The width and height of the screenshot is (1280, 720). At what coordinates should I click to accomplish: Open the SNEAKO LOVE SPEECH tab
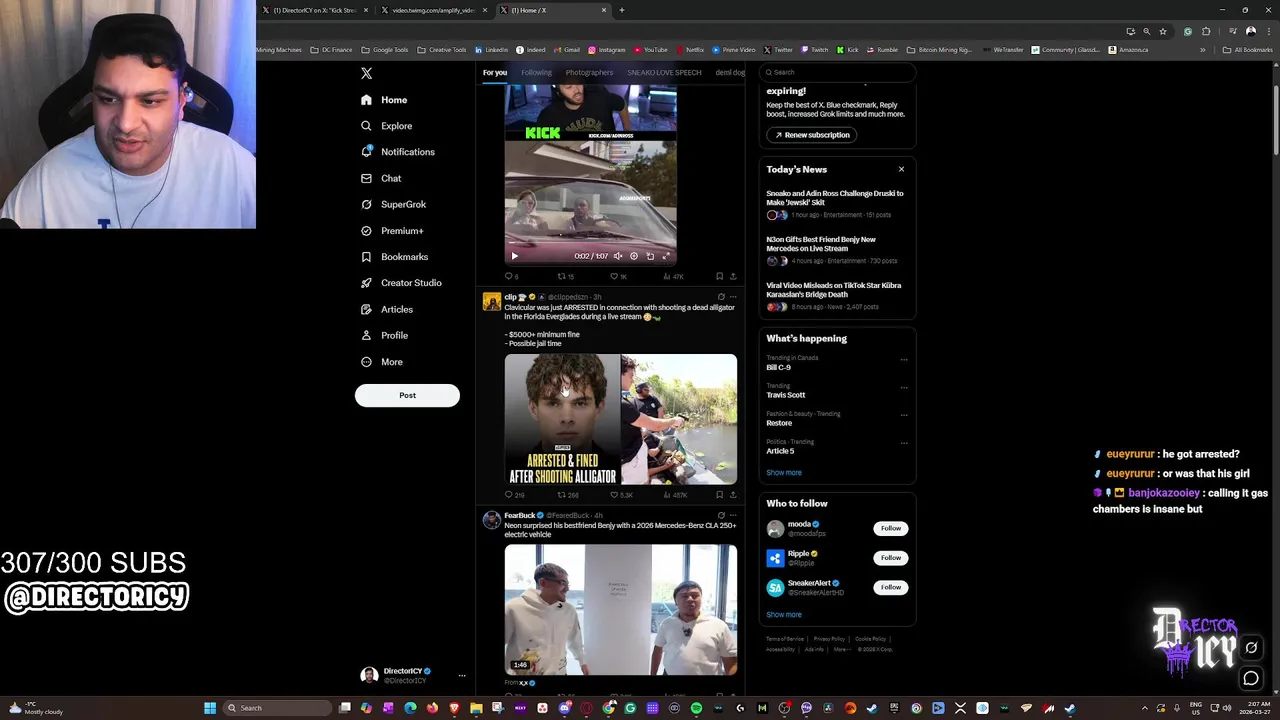(x=664, y=72)
